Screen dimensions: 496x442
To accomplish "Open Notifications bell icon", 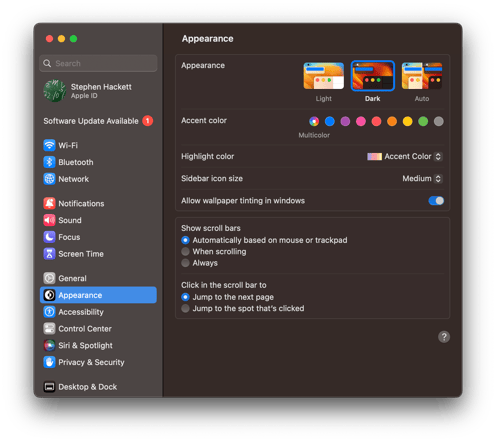I will 49,203.
